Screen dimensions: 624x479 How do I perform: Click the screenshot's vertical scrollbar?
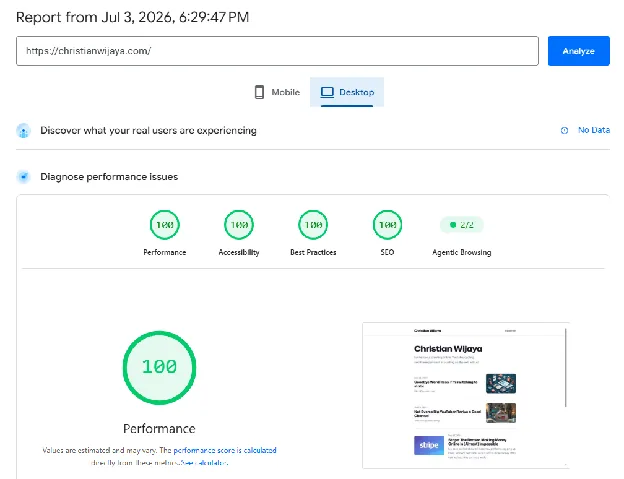coord(566,368)
